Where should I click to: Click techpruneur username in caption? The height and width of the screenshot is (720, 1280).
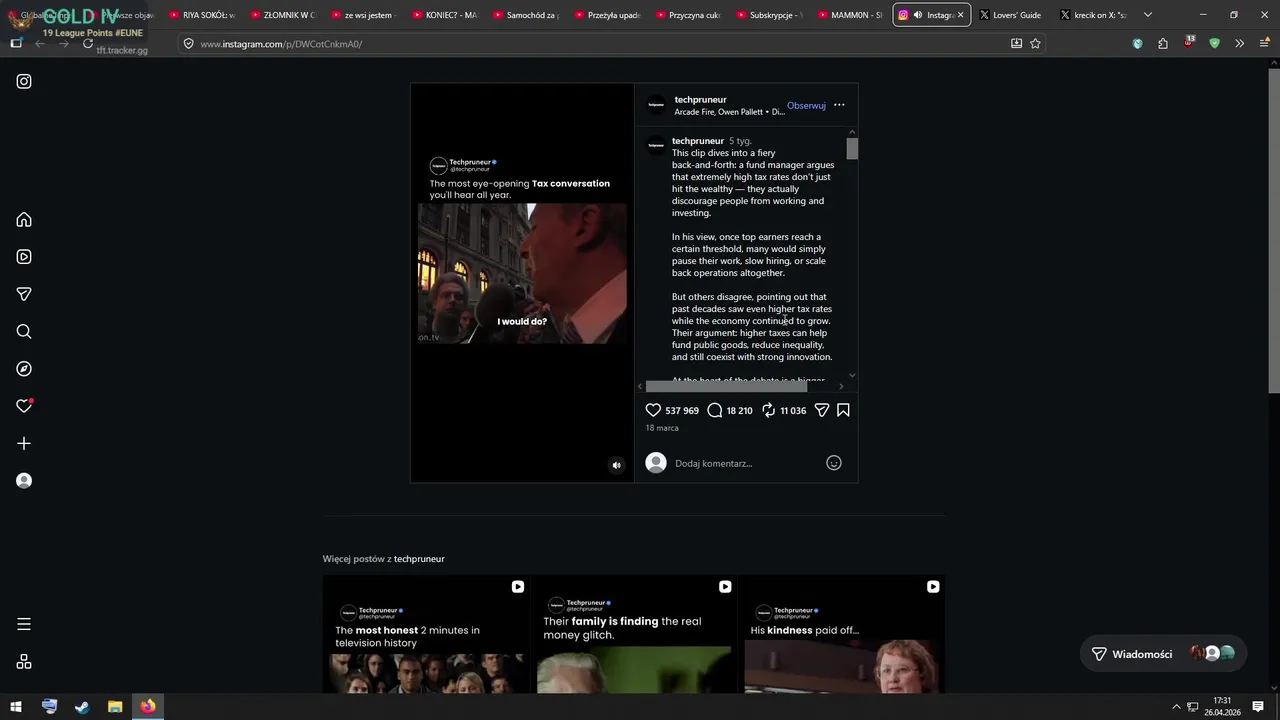[x=698, y=141]
